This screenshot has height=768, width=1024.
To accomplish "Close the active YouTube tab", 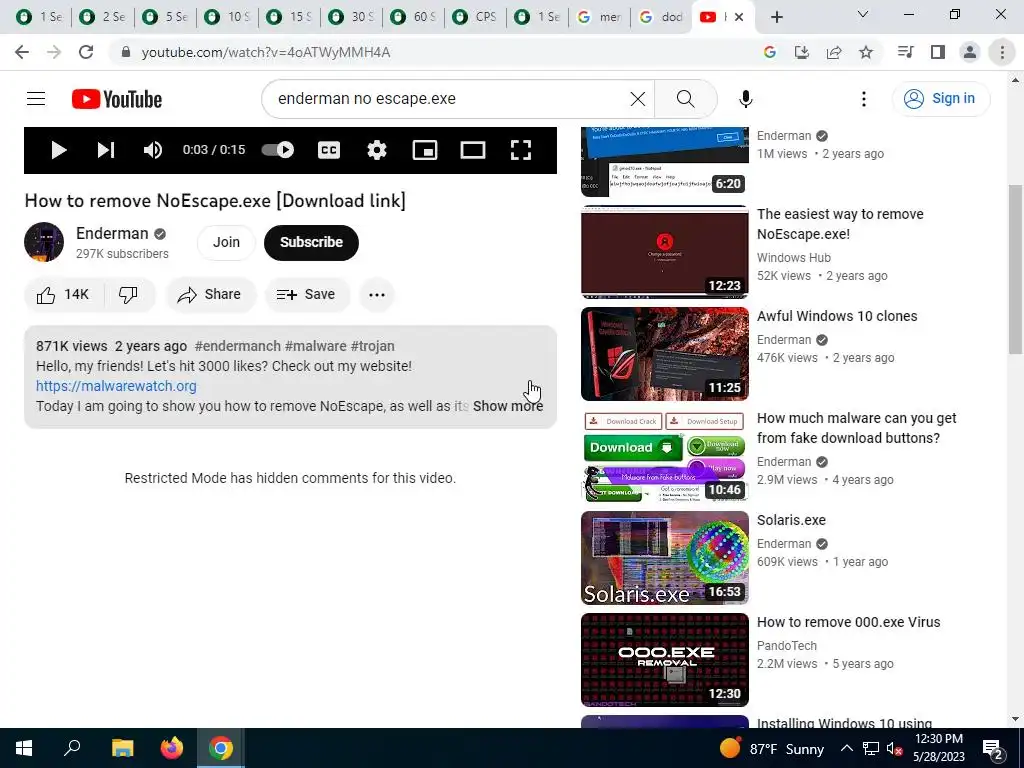I will [x=739, y=17].
